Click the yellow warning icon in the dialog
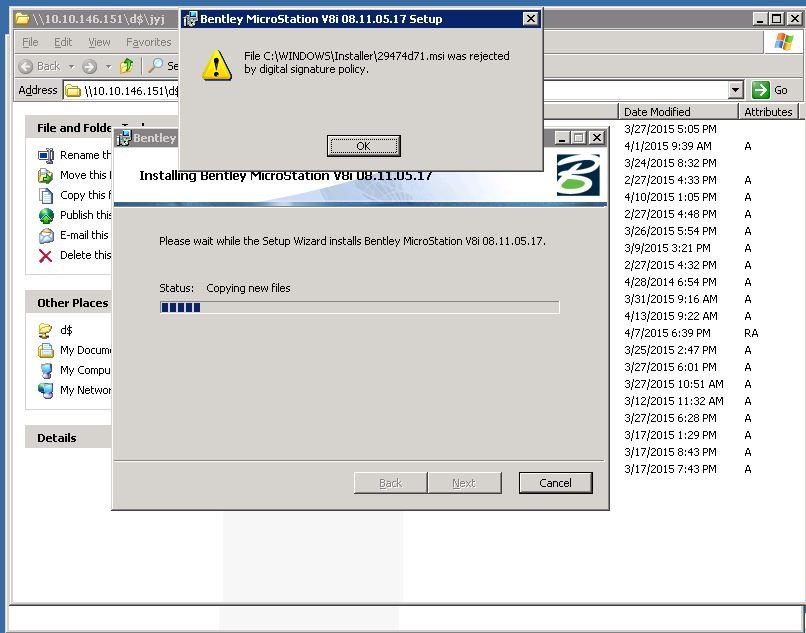The width and height of the screenshot is (806, 633). [216, 65]
